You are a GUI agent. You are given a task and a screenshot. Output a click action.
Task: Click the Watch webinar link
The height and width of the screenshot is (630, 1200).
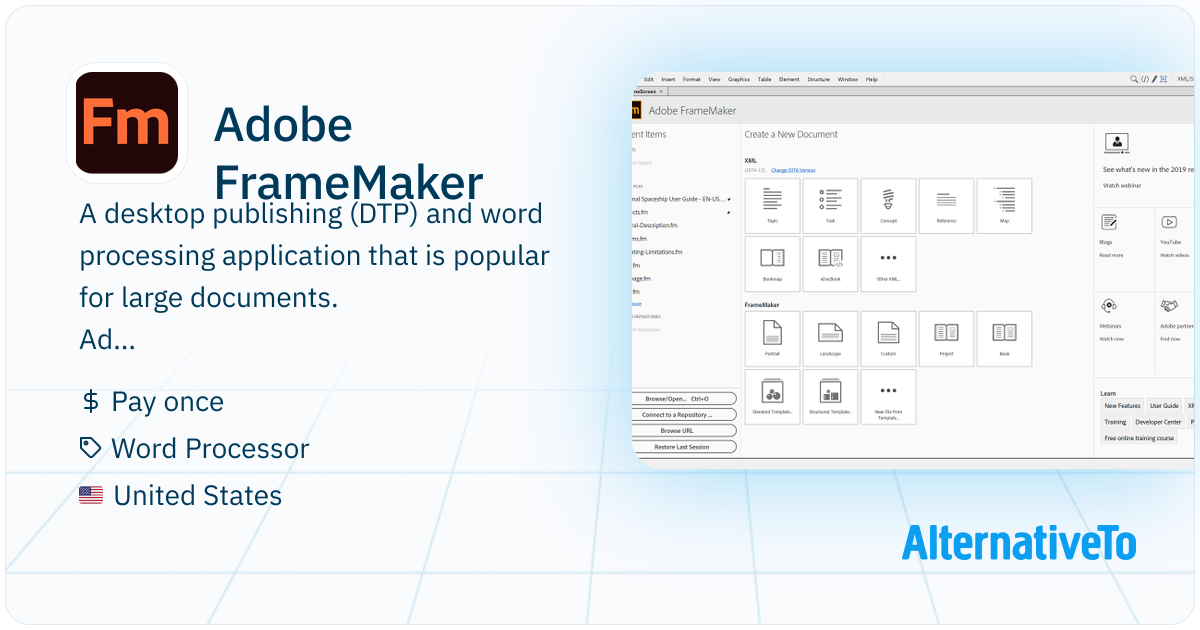(x=1122, y=185)
